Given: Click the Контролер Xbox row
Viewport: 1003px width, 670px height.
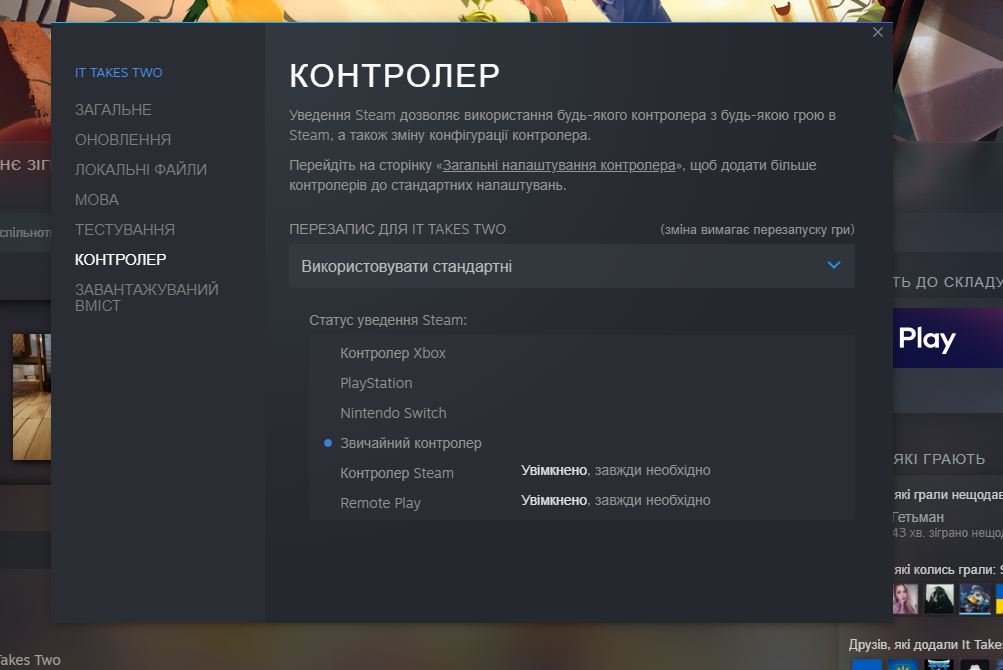Looking at the screenshot, I should click(581, 353).
